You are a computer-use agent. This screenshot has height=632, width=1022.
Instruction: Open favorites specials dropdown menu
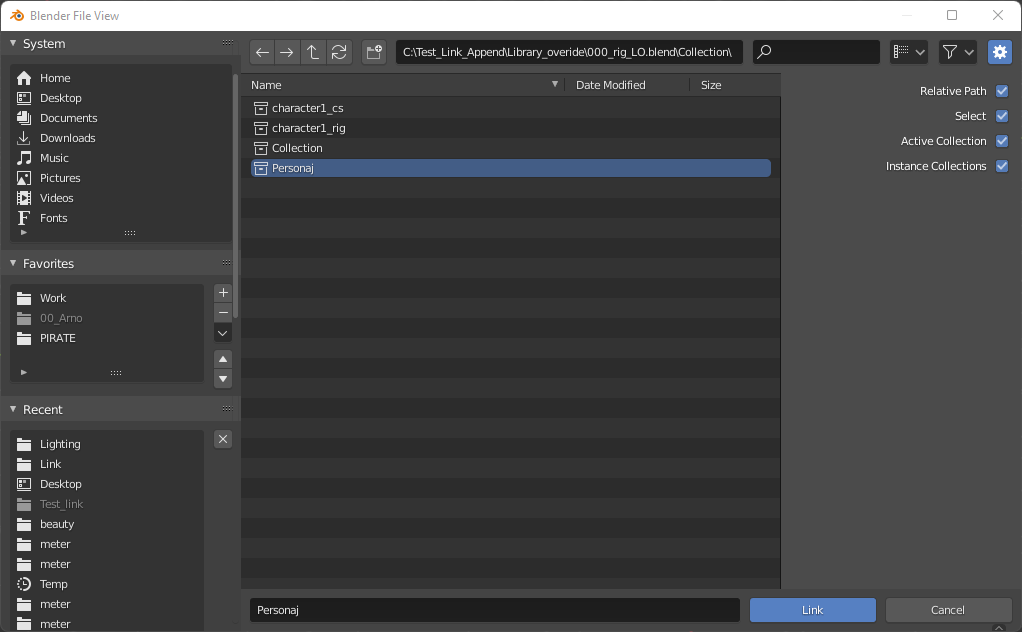(x=223, y=333)
